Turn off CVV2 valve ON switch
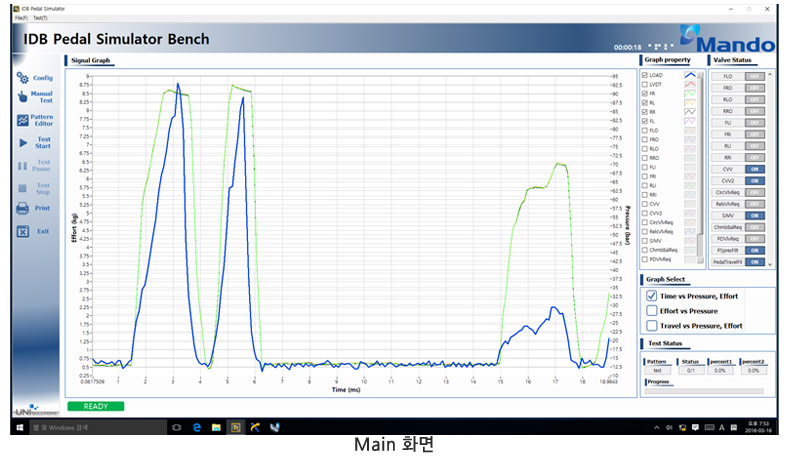This screenshot has height=456, width=787. 754,181
